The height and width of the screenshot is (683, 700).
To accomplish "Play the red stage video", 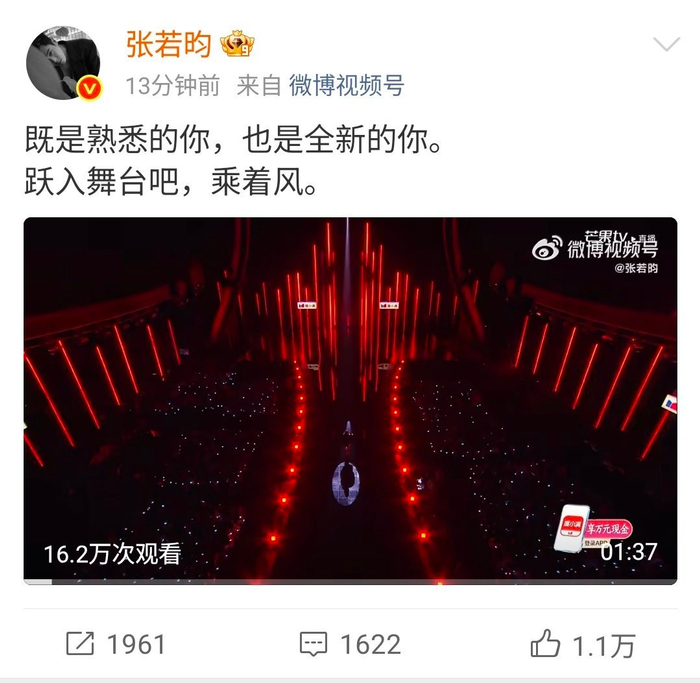I will pyautogui.click(x=350, y=400).
